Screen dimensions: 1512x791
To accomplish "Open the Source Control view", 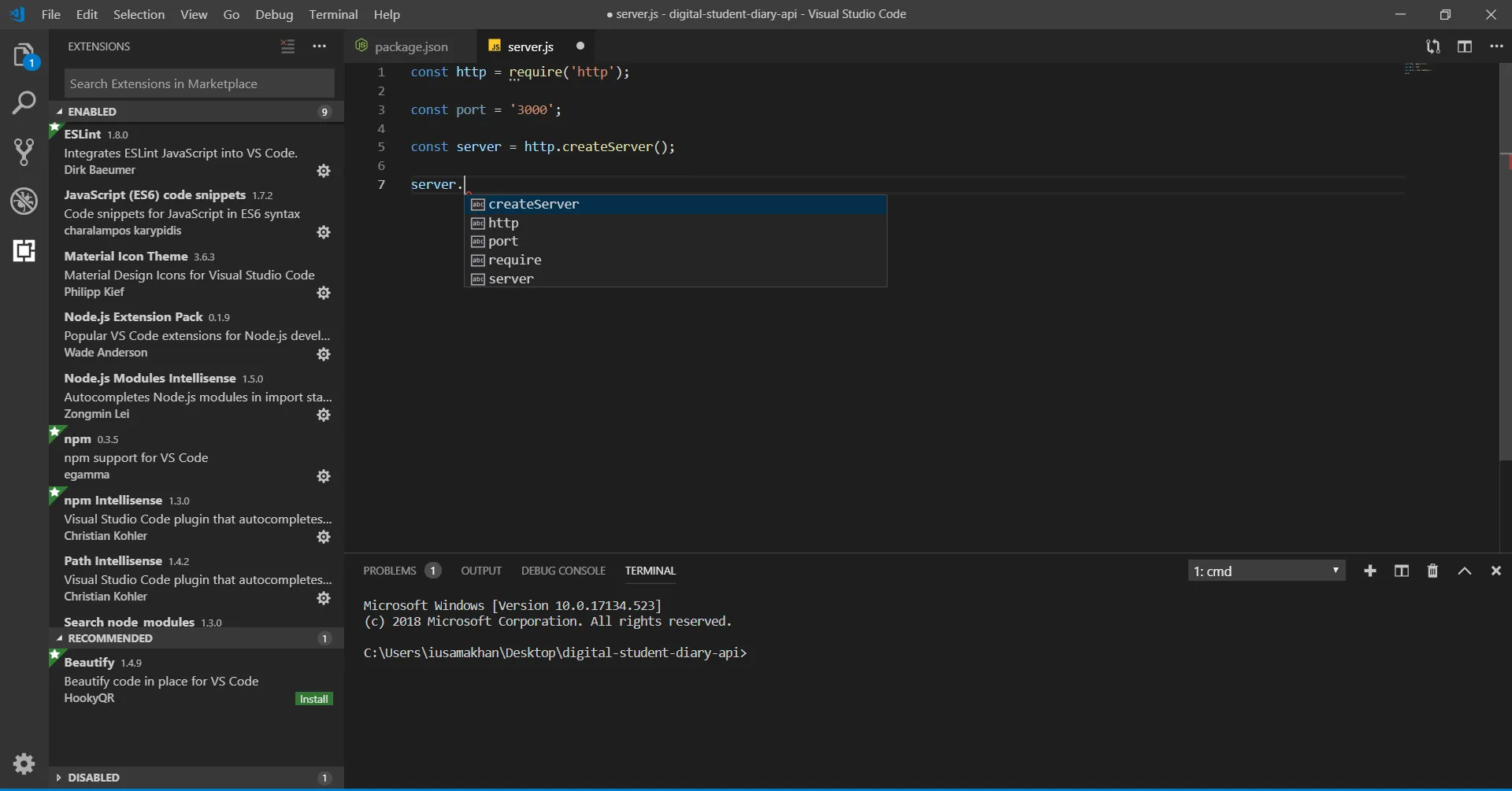I will 24,152.
